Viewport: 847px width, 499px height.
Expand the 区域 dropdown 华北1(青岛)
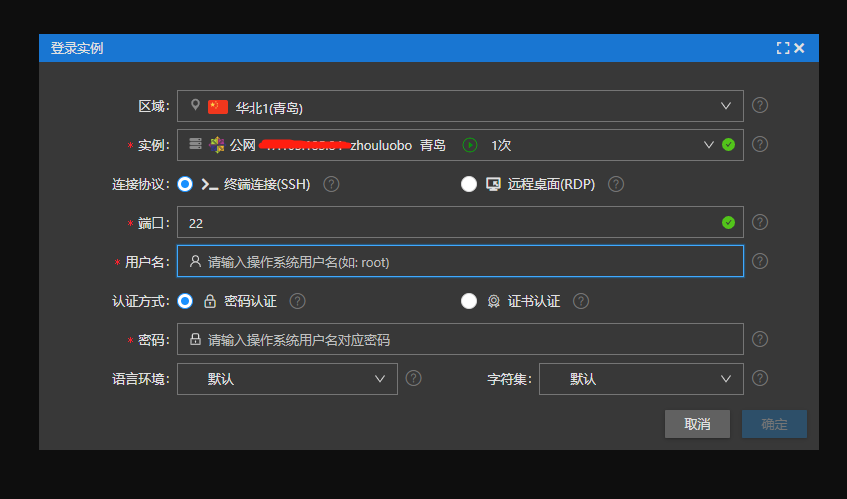[460, 106]
